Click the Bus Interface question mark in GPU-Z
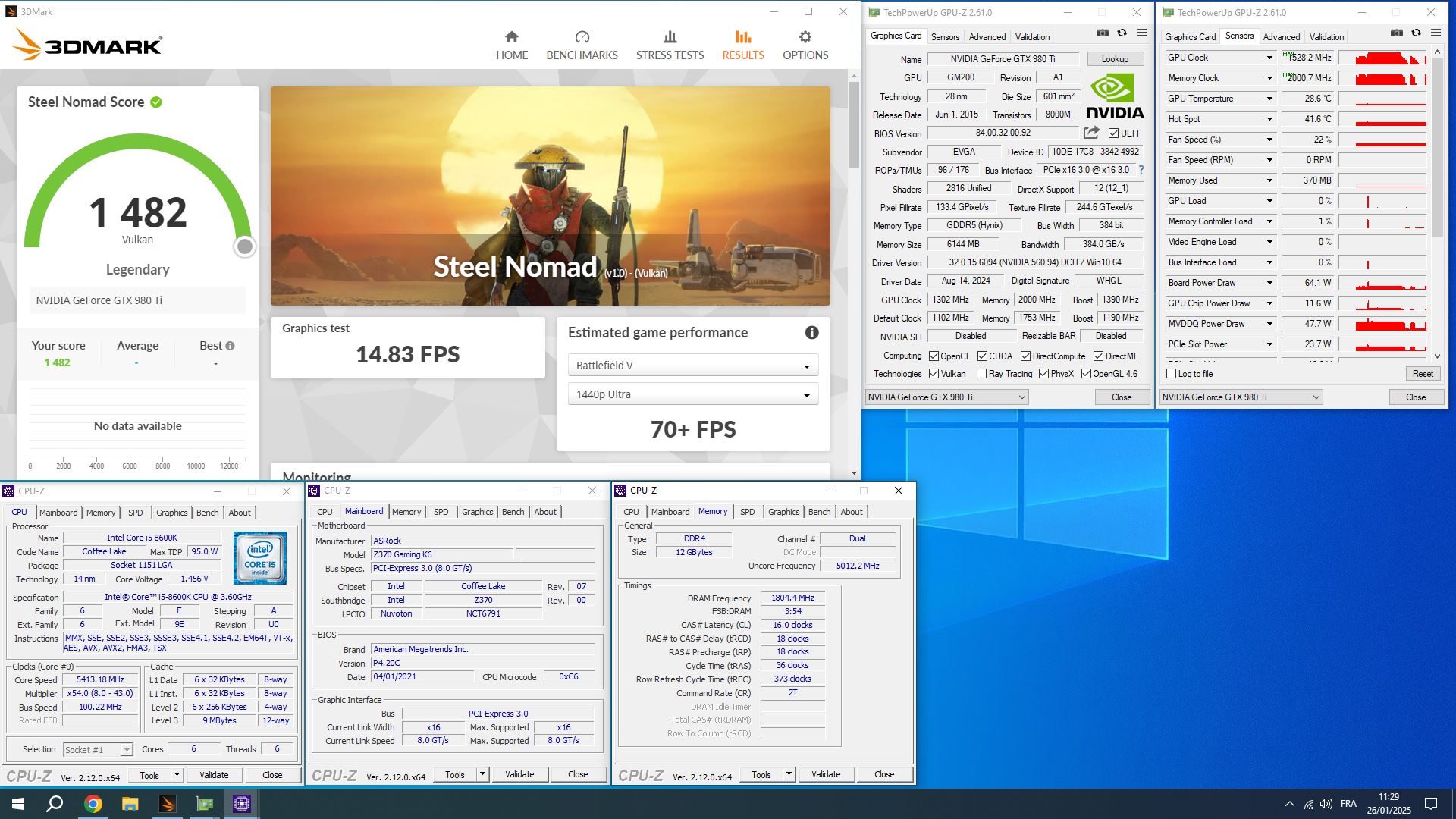1456x819 pixels. pos(1141,170)
